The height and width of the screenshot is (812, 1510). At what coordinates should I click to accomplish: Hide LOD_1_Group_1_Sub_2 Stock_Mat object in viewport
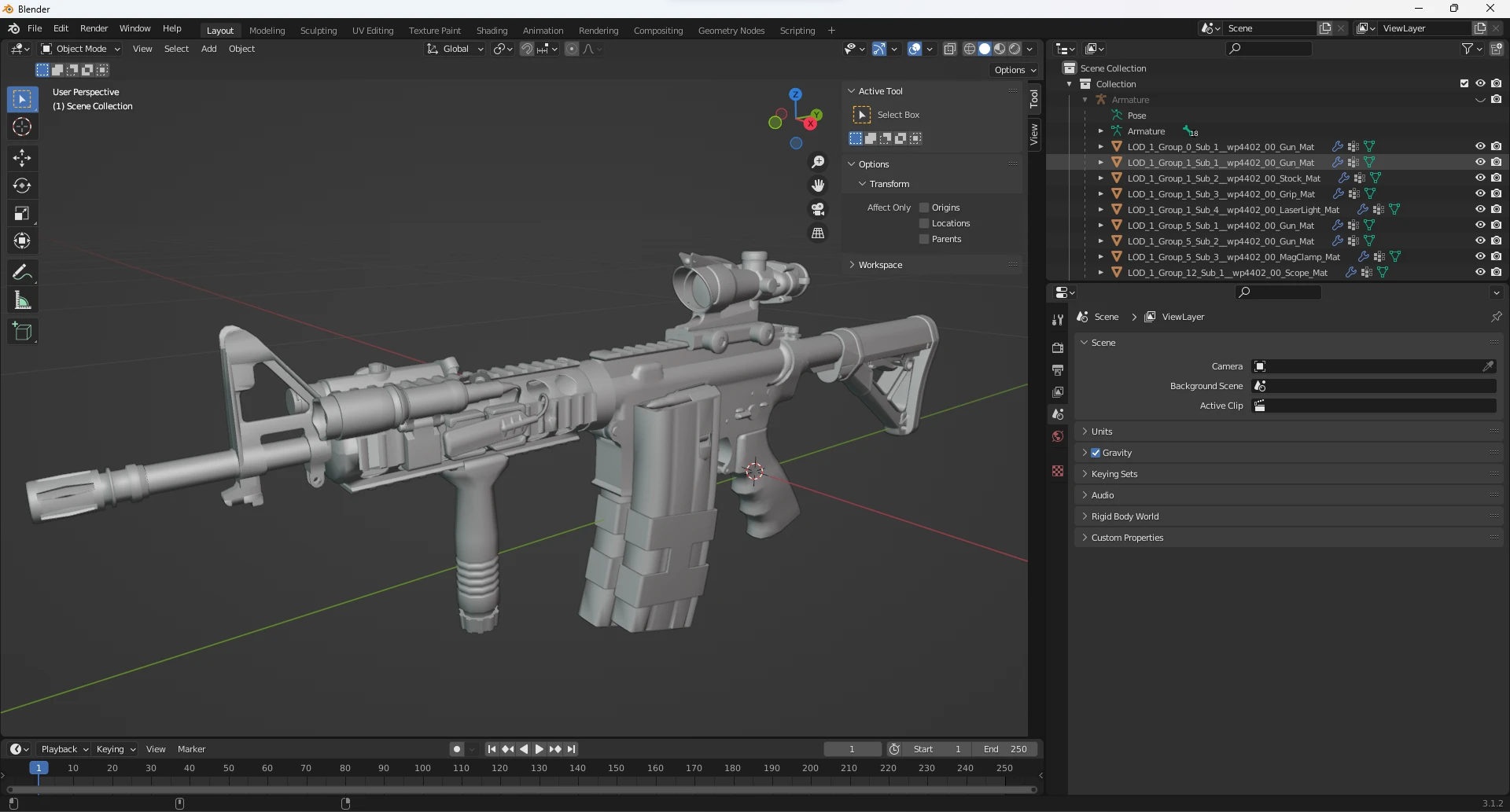coord(1479,178)
